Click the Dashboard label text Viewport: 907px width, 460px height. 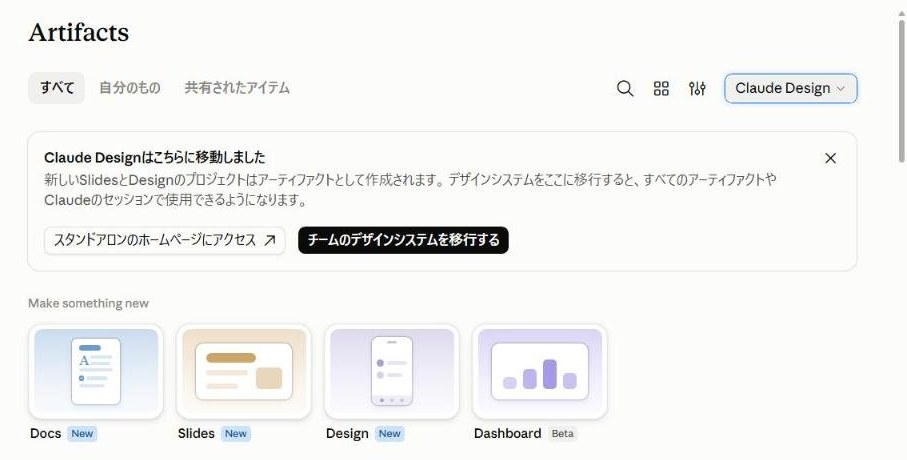(507, 433)
